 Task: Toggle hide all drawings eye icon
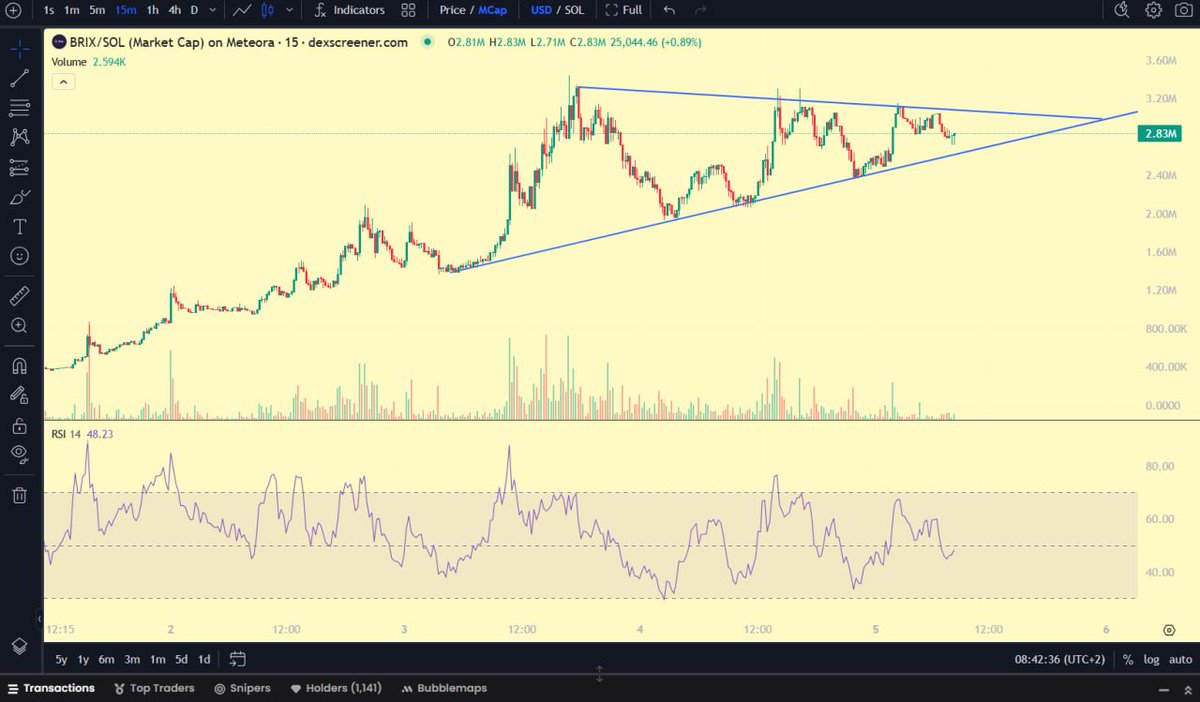point(19,455)
